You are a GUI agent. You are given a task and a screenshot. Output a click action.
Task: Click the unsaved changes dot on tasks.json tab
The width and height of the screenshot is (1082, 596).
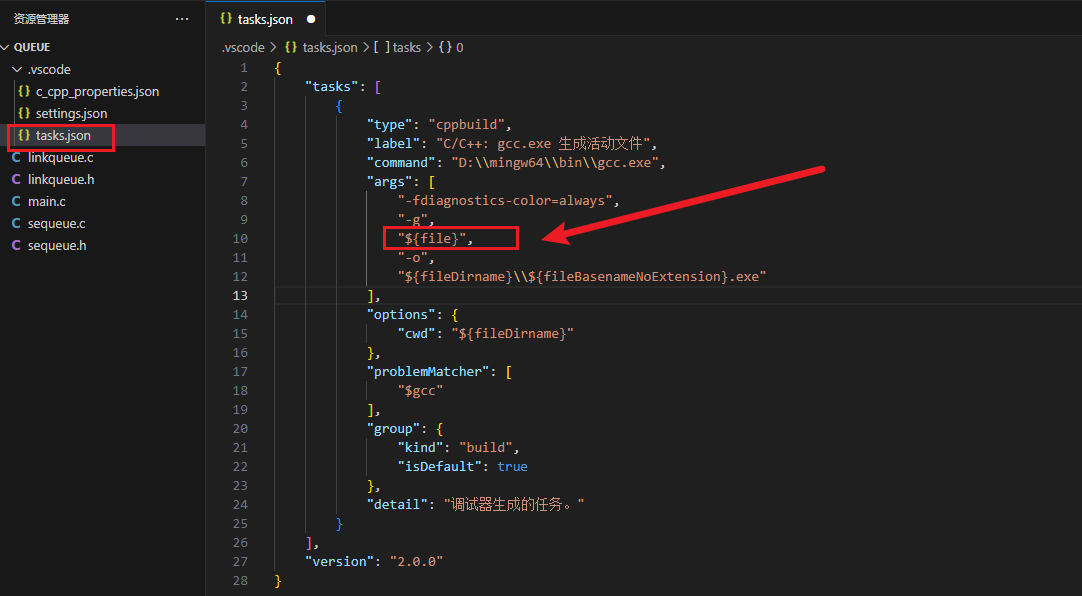309,18
